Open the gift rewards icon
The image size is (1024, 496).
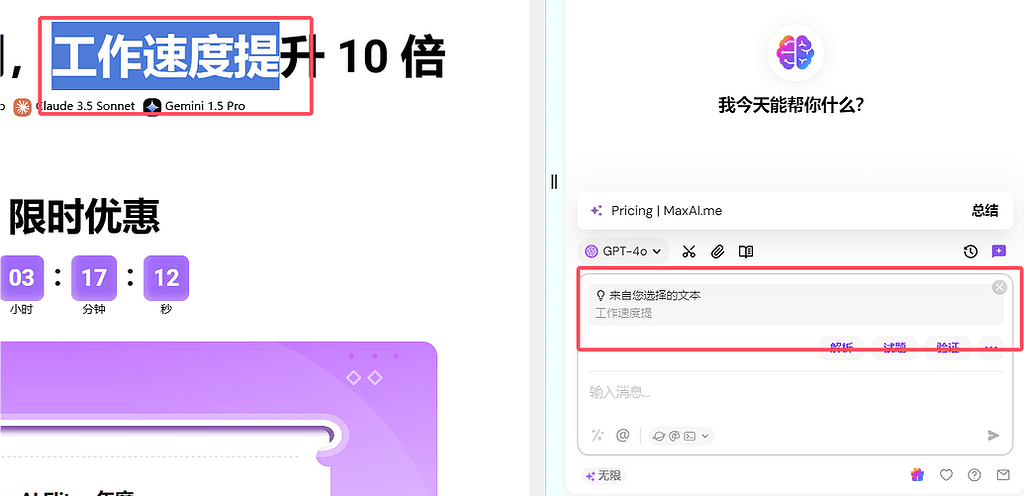point(918,475)
